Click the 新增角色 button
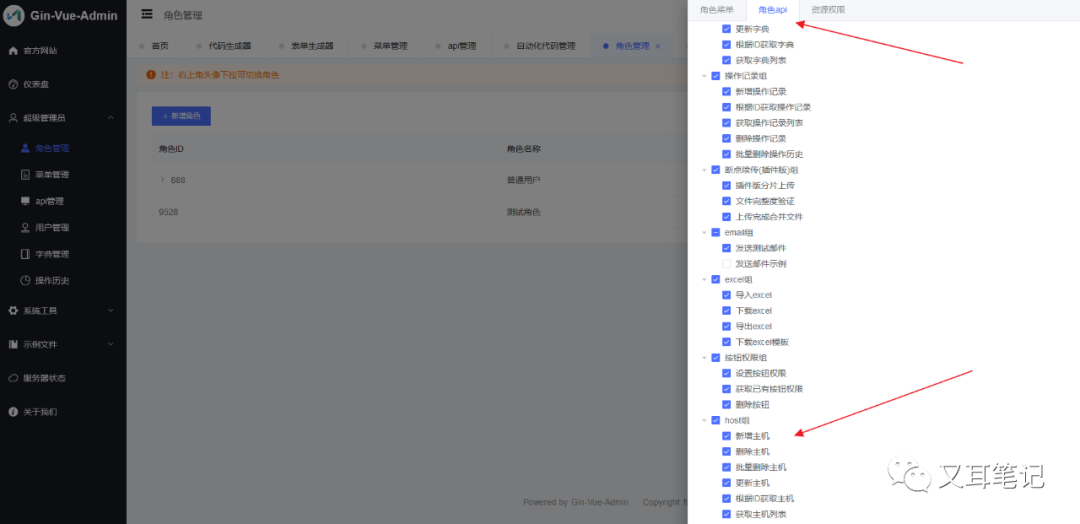Screen dimensions: 1080x524 point(181,116)
